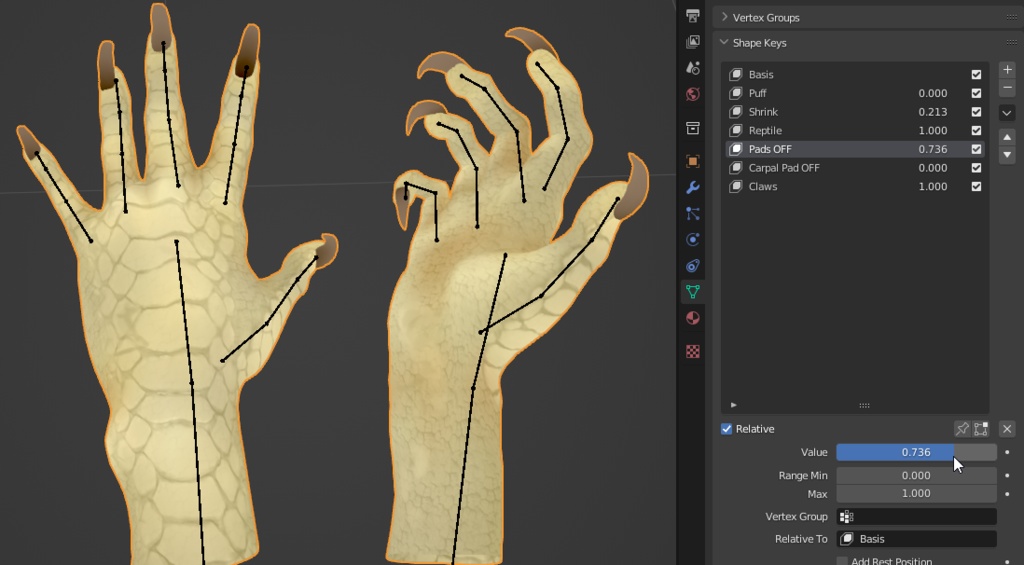Click the Carpal Pad OFF value 0.000
Image resolution: width=1024 pixels, height=565 pixels.
tap(933, 168)
